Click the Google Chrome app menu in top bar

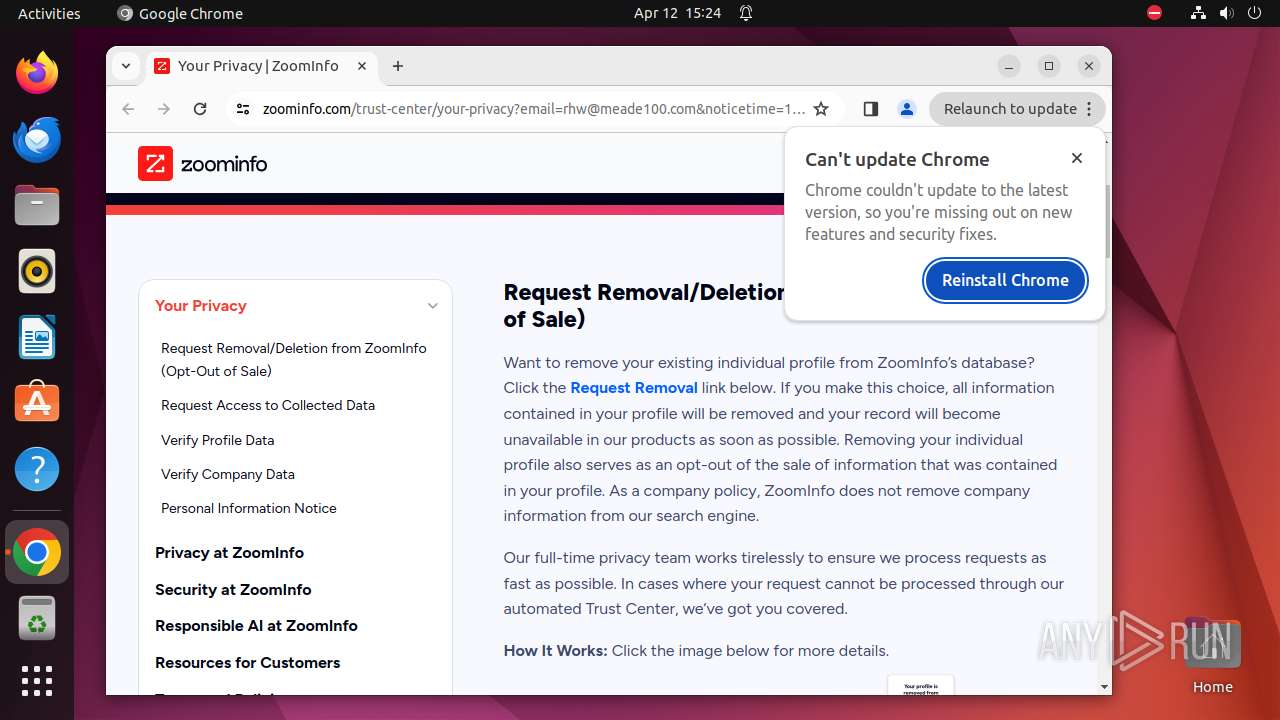[180, 13]
